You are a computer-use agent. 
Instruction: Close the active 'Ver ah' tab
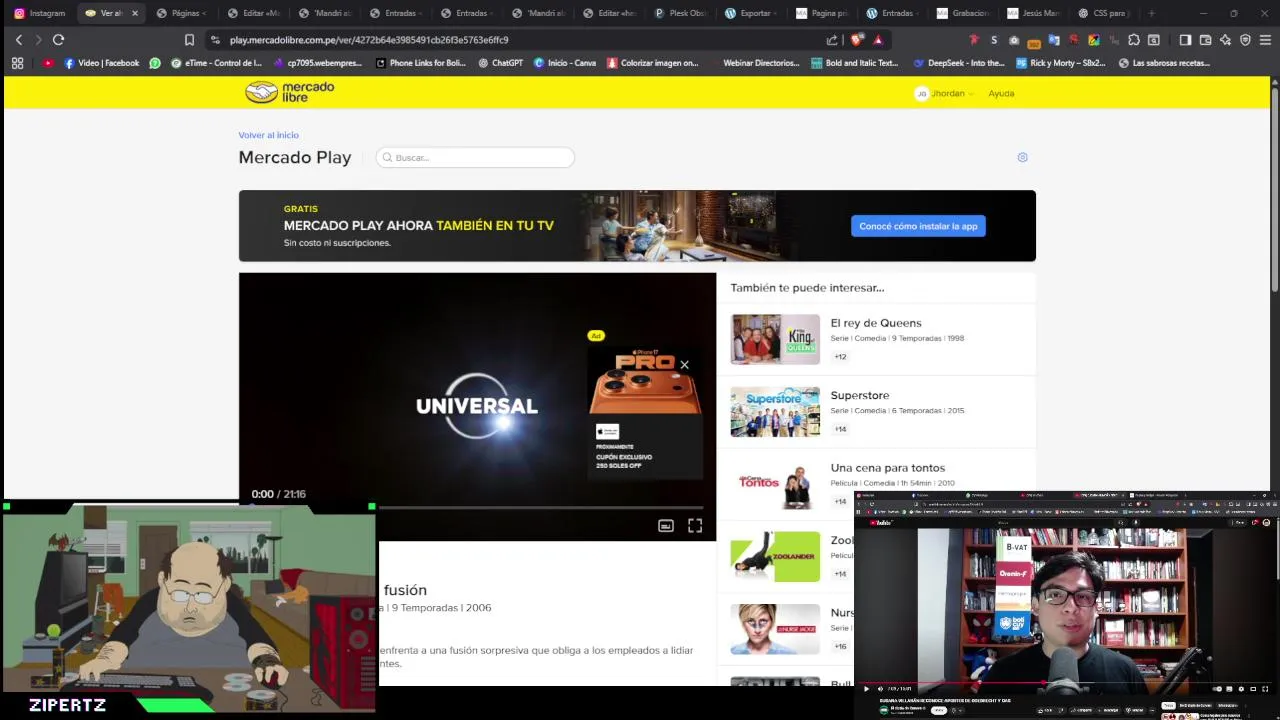135,13
